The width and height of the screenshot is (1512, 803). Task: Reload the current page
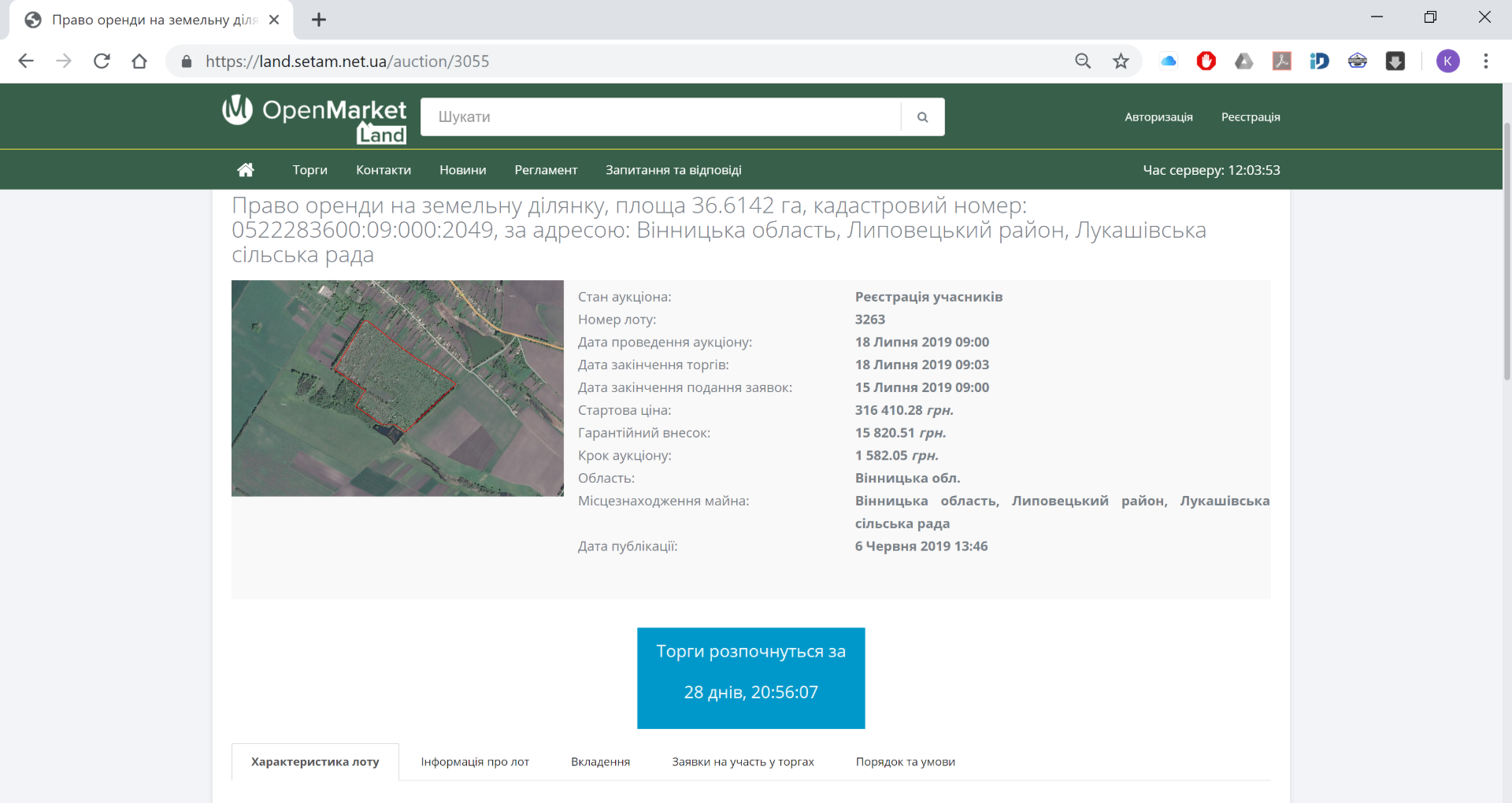[102, 61]
